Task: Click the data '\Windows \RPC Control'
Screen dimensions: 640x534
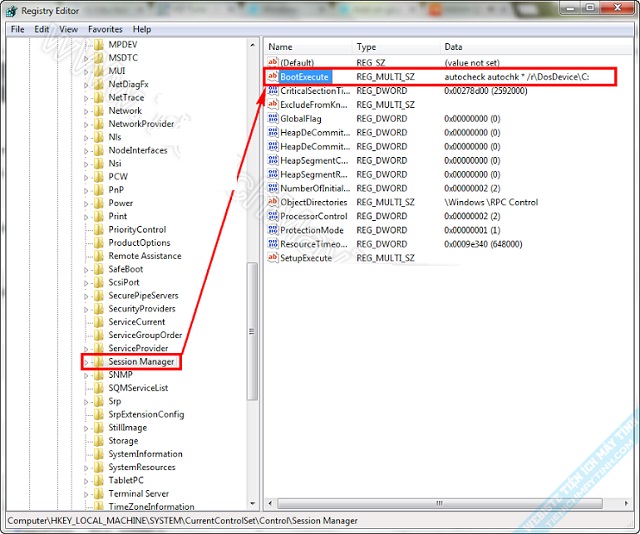Action: coord(491,202)
